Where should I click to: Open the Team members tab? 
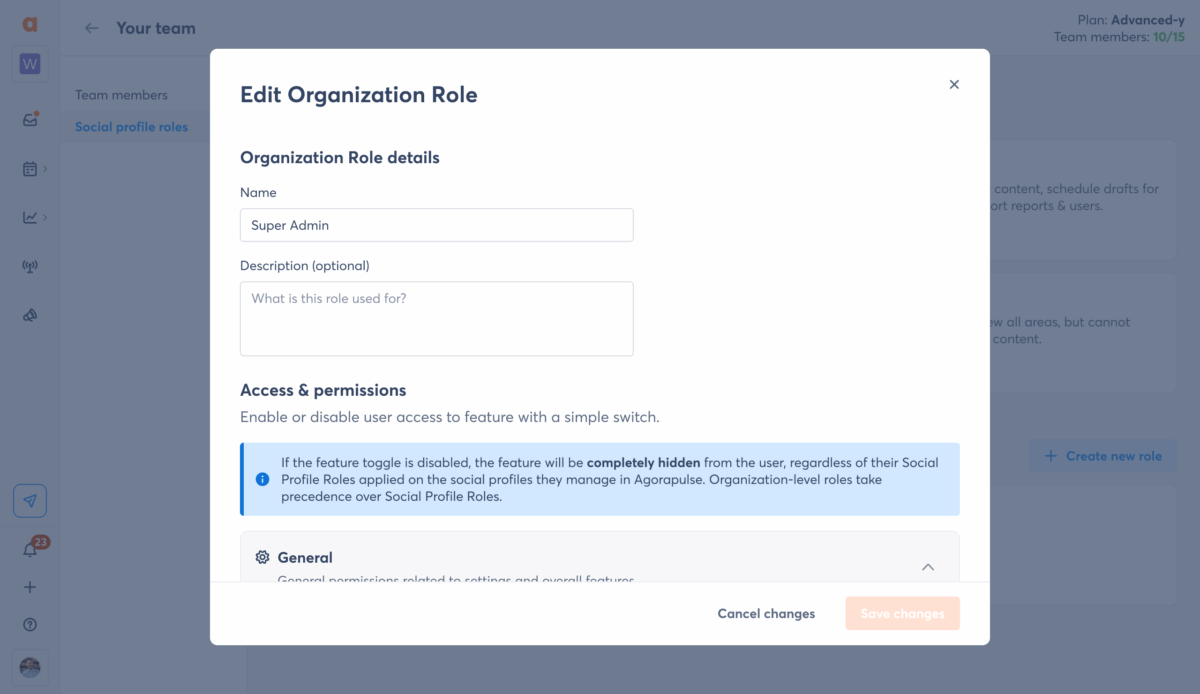[121, 95]
